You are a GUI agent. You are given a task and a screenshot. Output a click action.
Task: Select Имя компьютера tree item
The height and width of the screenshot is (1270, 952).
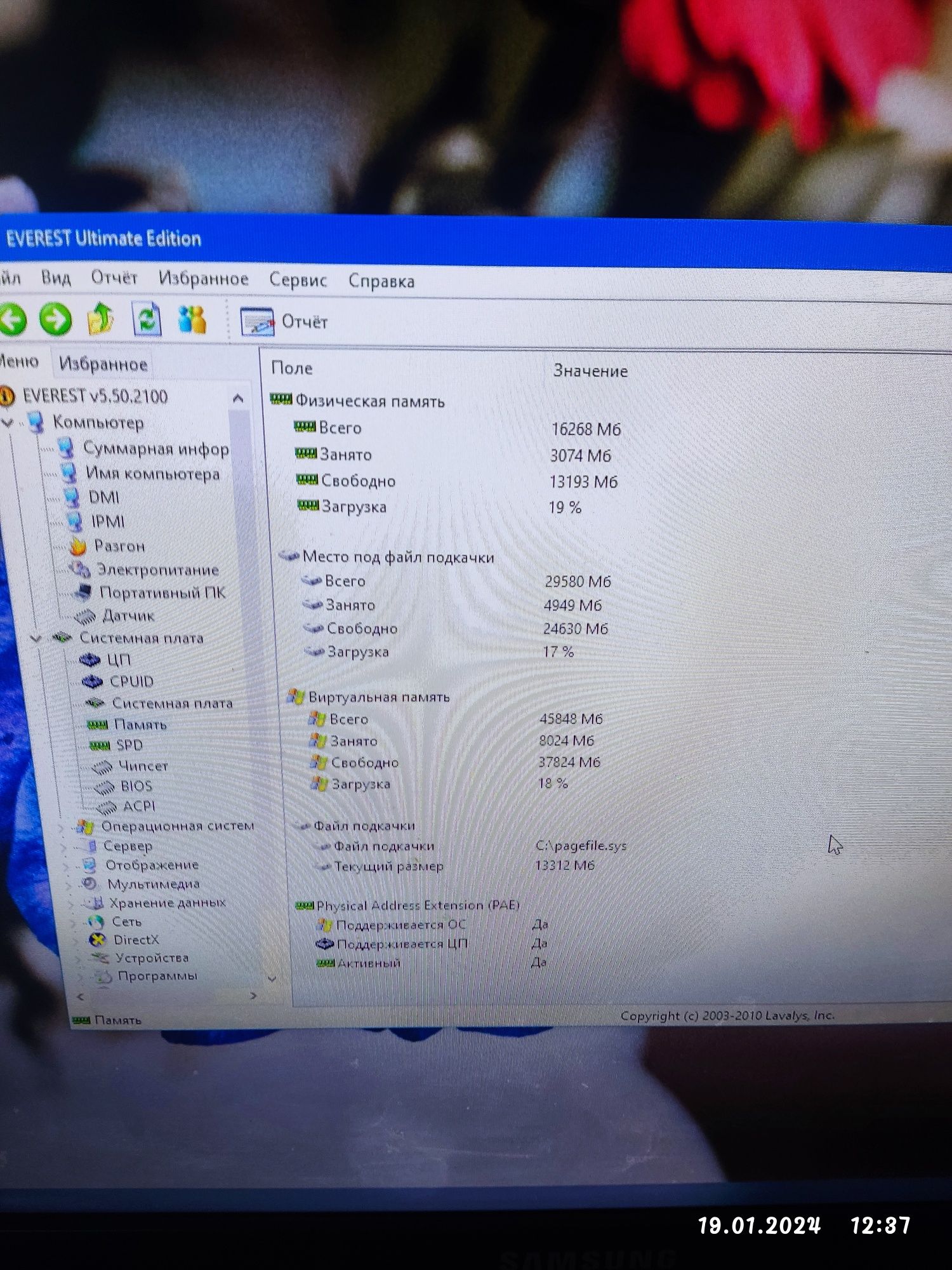click(153, 474)
